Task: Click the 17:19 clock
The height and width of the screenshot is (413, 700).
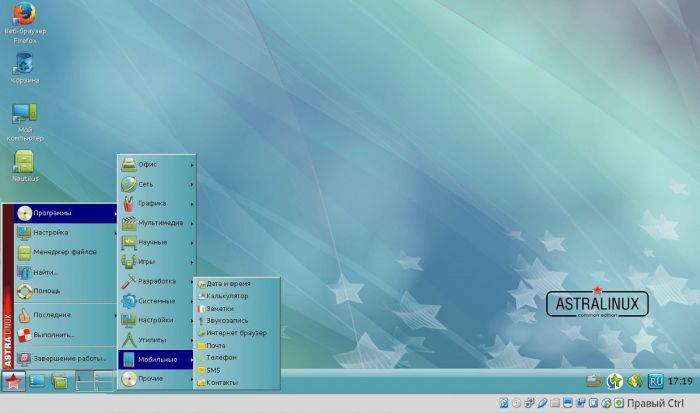Action: [x=680, y=381]
